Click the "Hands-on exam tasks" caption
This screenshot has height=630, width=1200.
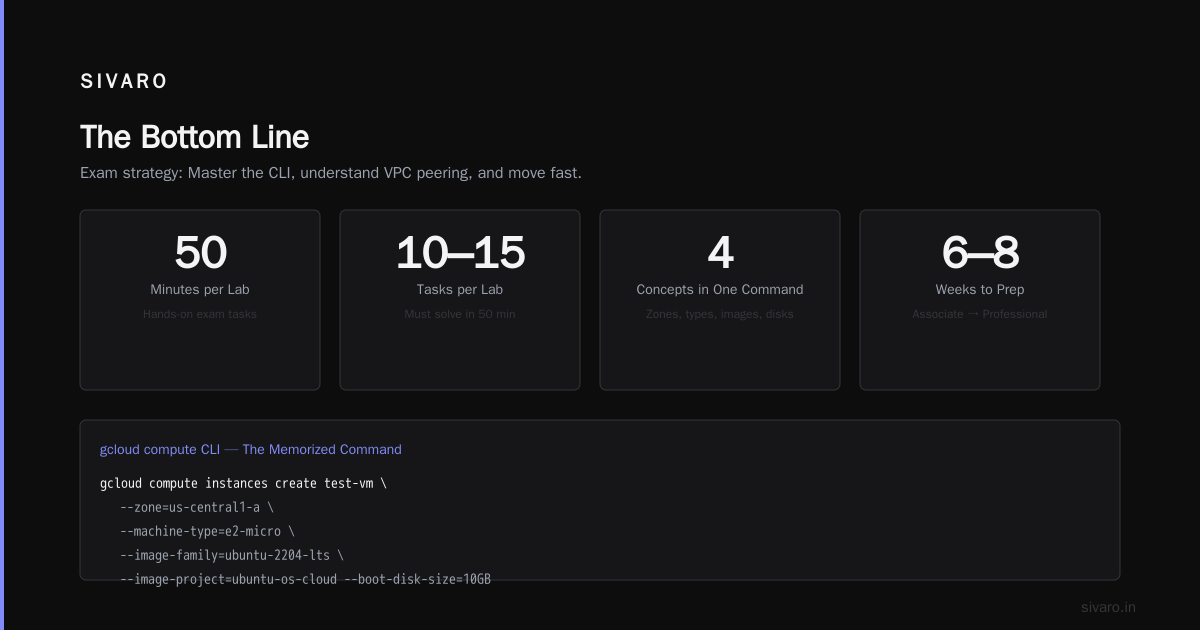click(200, 314)
